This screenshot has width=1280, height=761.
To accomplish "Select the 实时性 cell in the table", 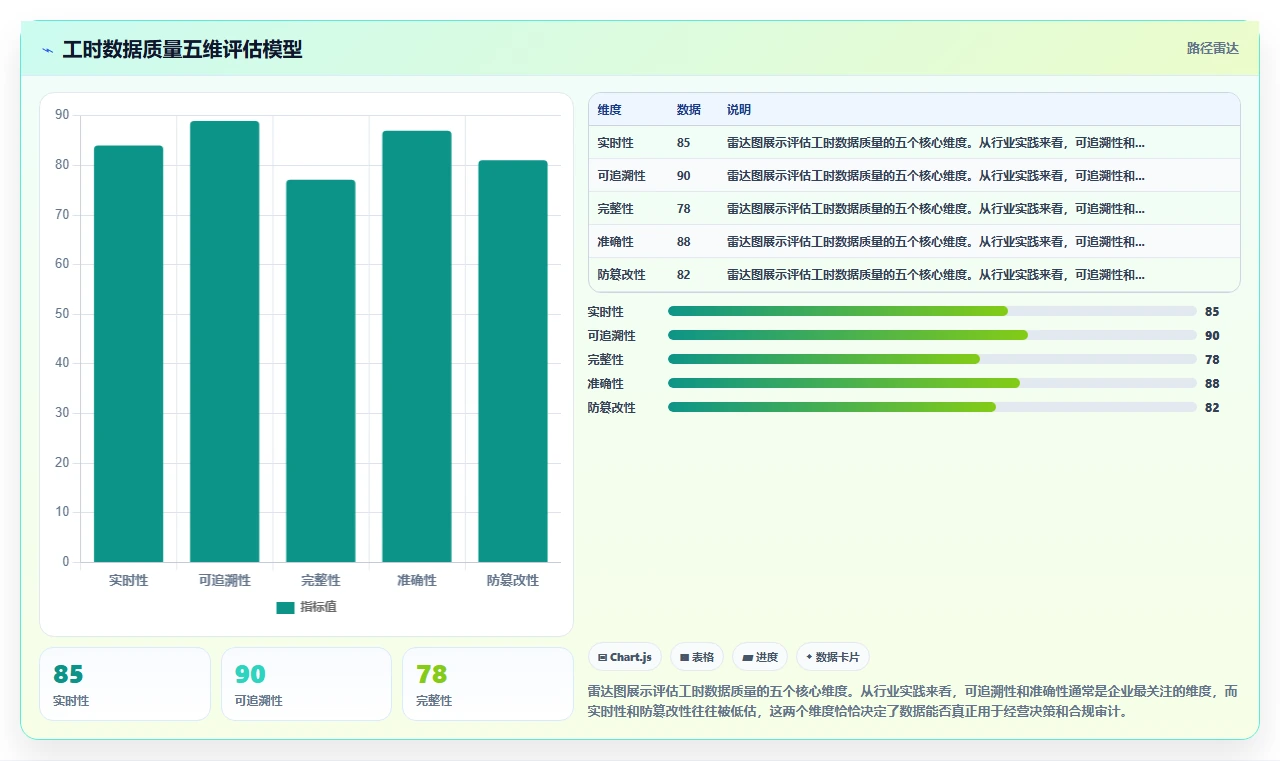I will [x=616, y=143].
